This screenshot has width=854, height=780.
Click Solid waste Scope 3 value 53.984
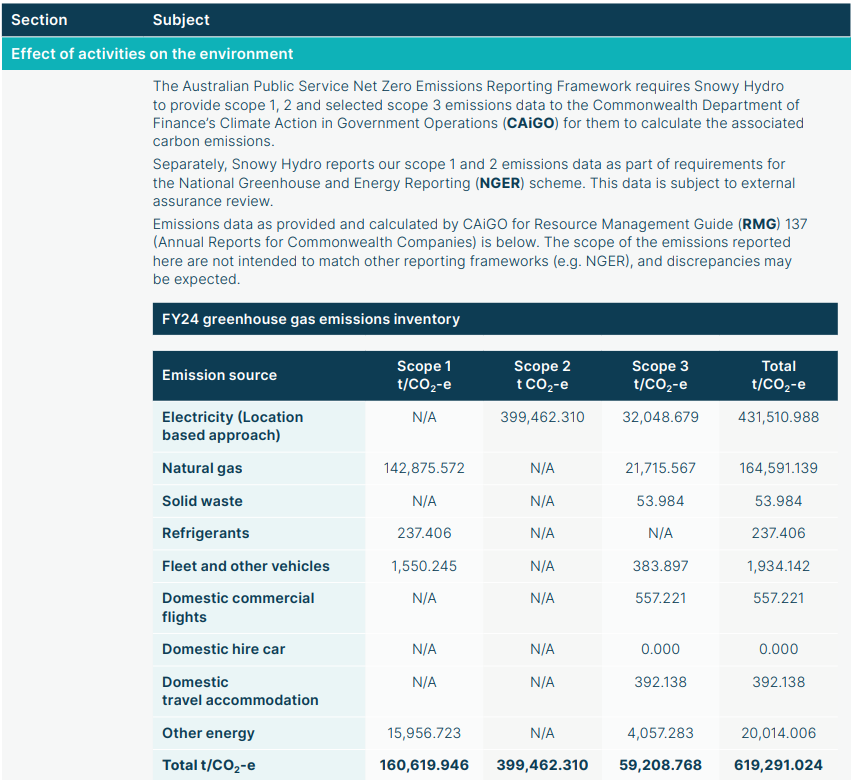click(x=661, y=501)
